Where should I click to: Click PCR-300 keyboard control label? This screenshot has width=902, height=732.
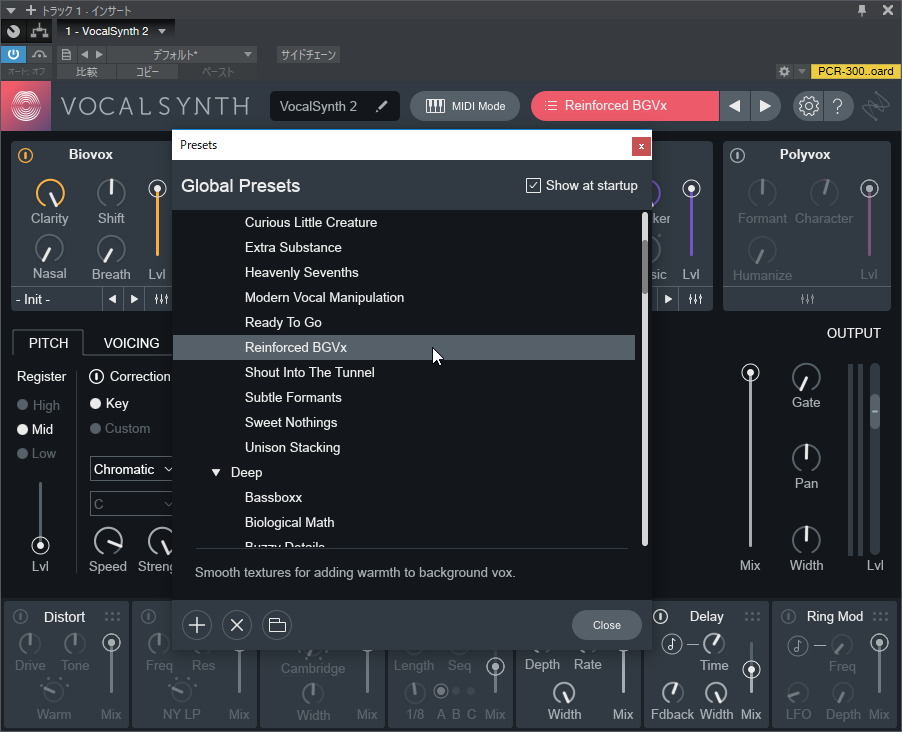tap(855, 71)
